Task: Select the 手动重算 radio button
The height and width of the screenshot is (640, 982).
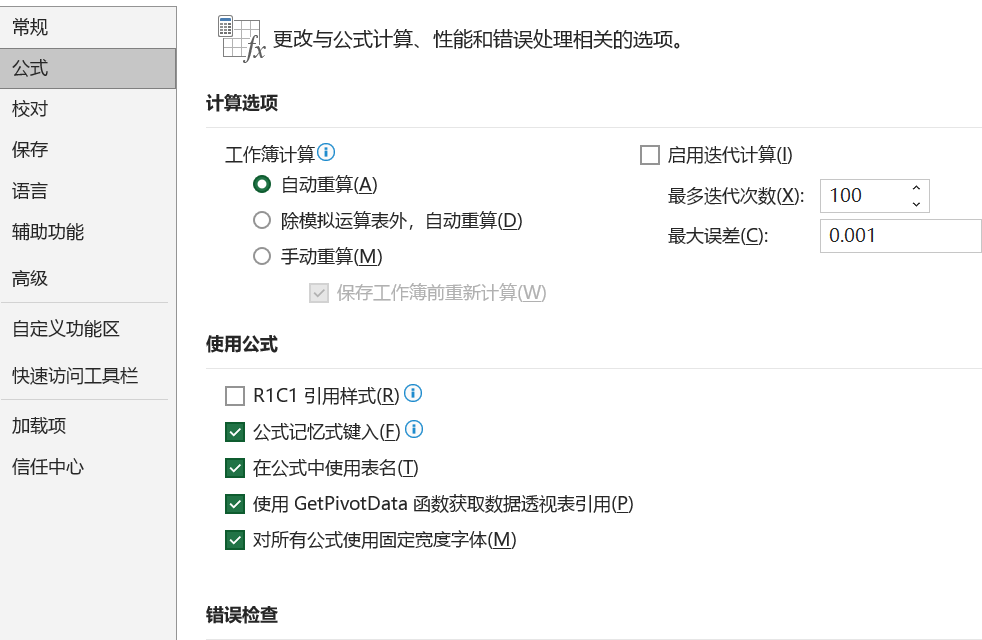Action: (261, 257)
